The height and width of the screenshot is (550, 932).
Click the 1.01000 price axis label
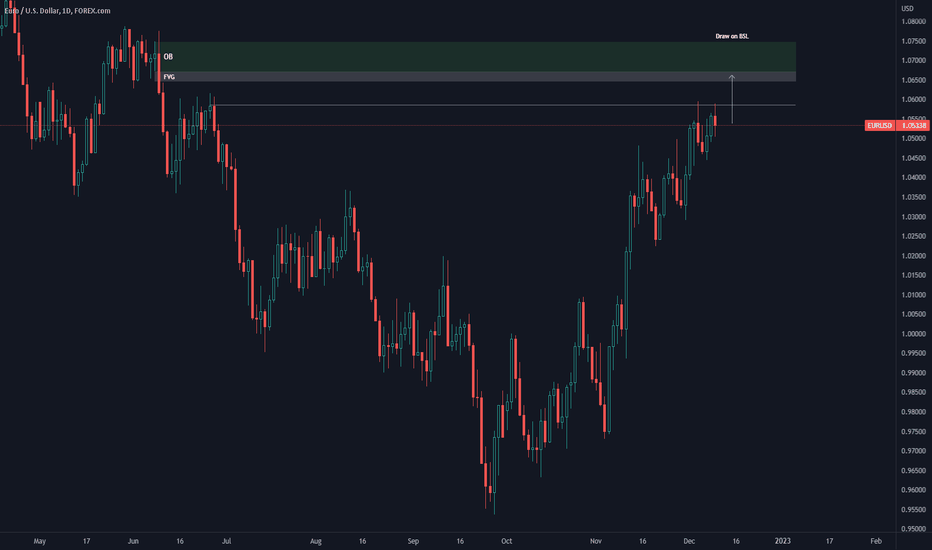[x=914, y=295]
